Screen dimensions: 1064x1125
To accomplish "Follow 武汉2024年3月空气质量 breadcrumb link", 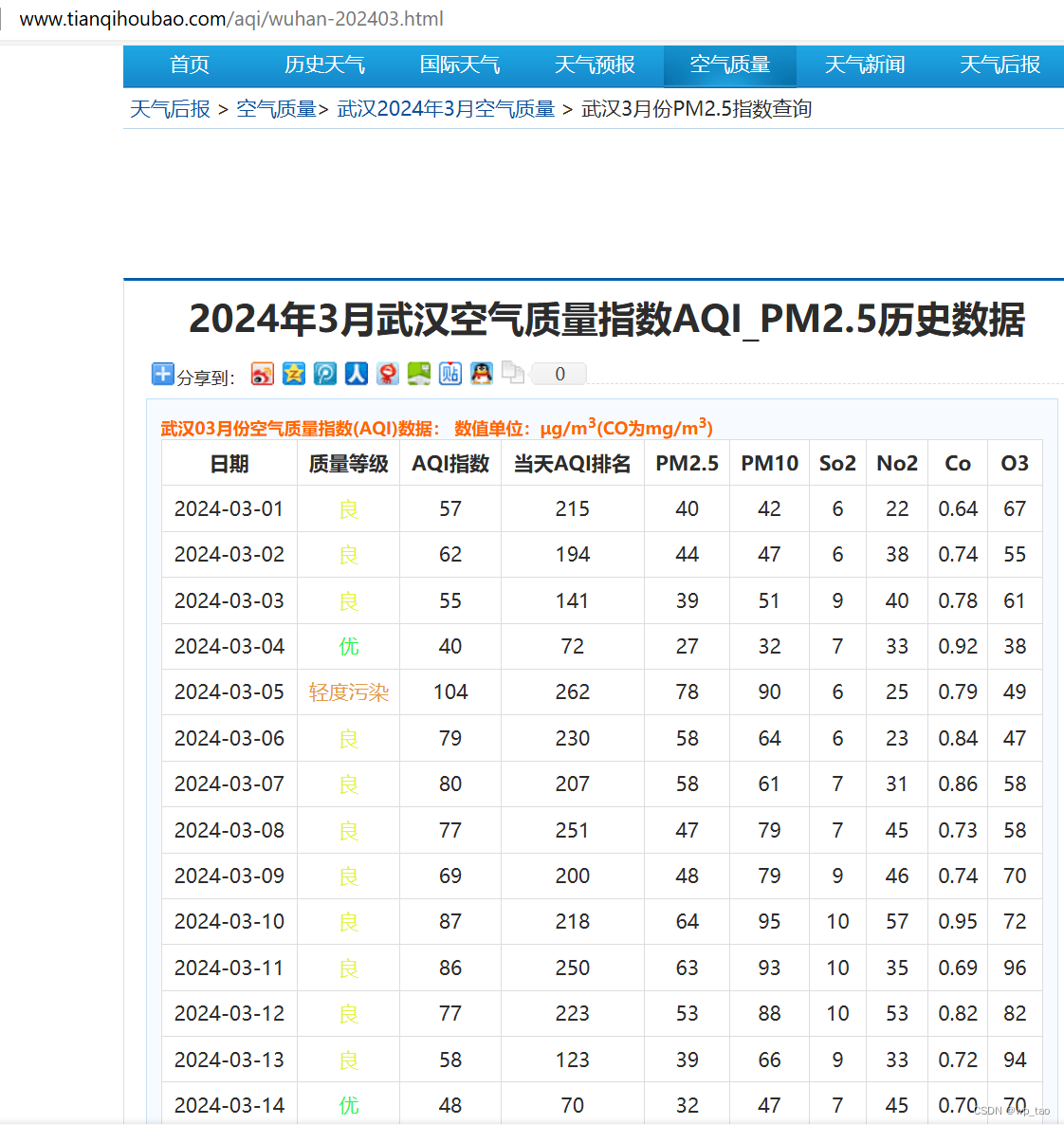I will [447, 109].
